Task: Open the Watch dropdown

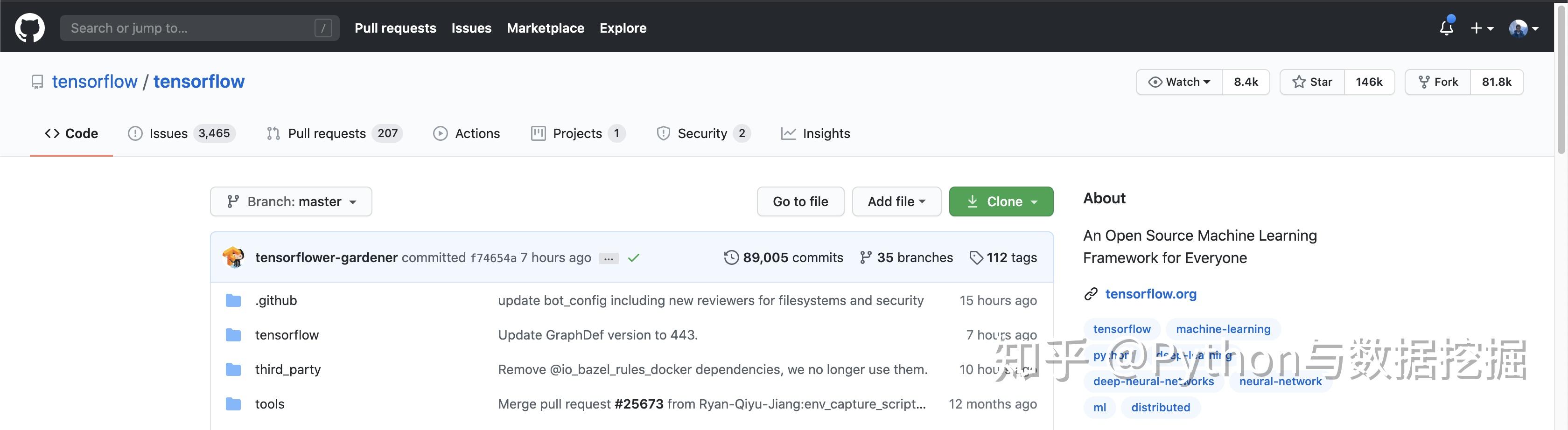Action: point(1179,82)
